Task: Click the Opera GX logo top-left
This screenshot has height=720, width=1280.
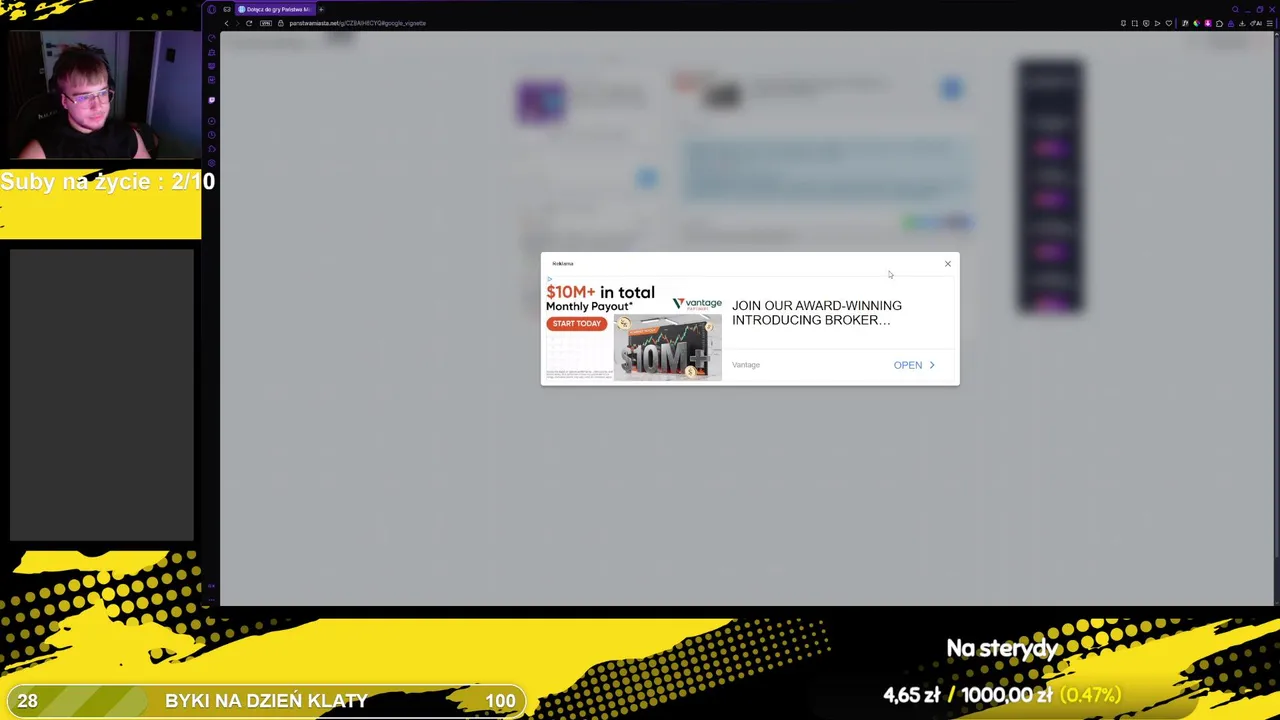Action: click(211, 9)
